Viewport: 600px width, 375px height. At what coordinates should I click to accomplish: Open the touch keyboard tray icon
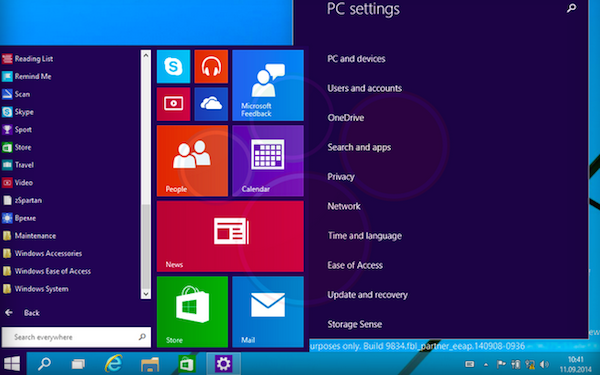pyautogui.click(x=470, y=364)
